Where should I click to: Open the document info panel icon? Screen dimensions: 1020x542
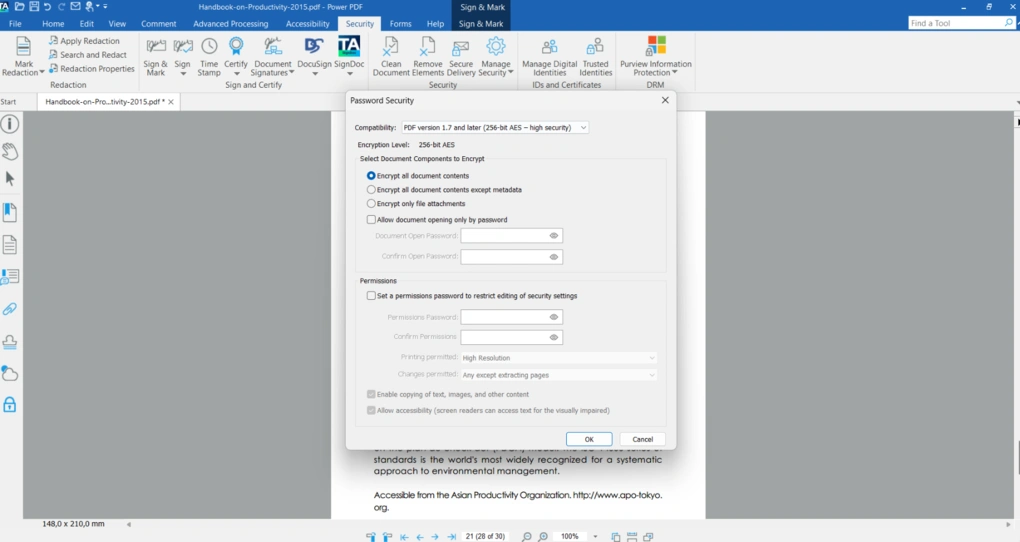coord(10,124)
